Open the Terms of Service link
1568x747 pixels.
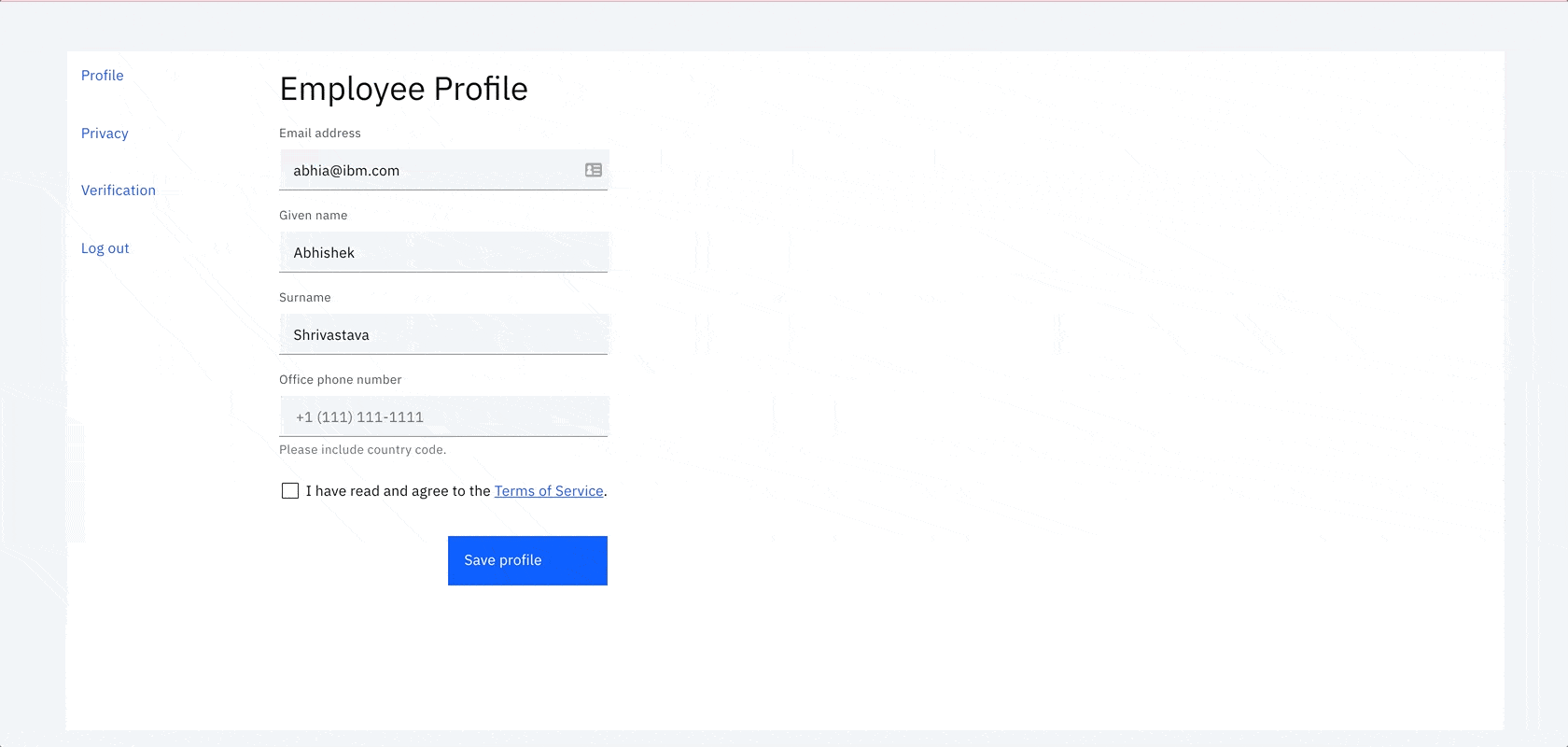tap(549, 491)
